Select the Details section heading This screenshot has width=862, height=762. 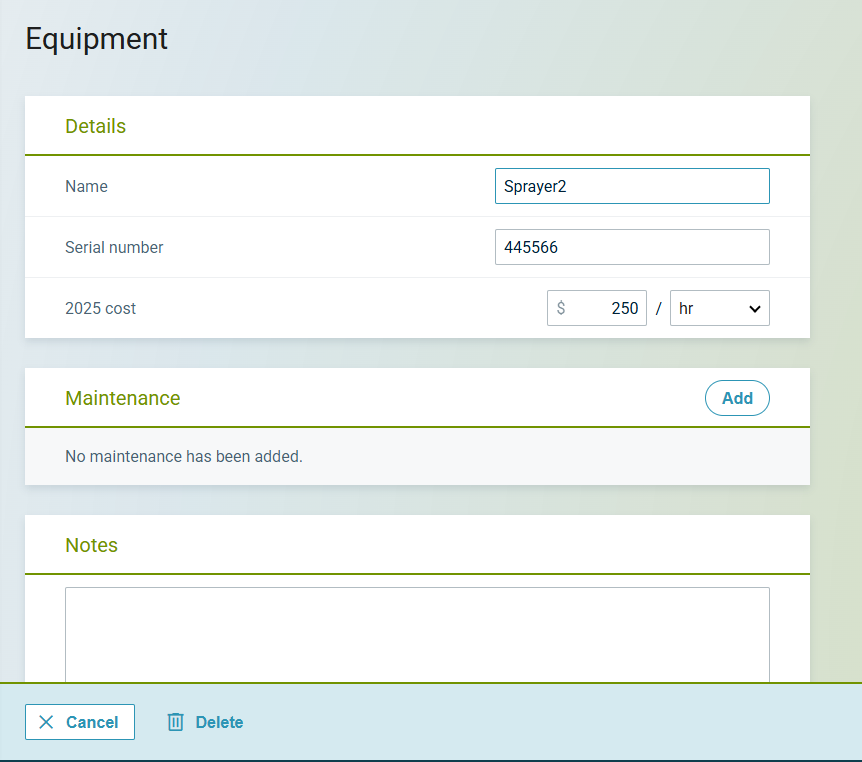tap(96, 126)
